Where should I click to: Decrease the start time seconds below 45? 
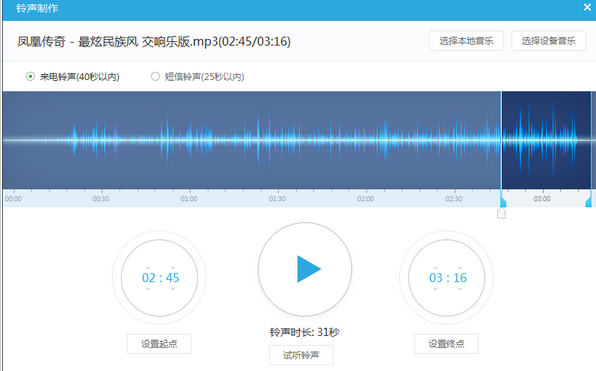[x=173, y=289]
